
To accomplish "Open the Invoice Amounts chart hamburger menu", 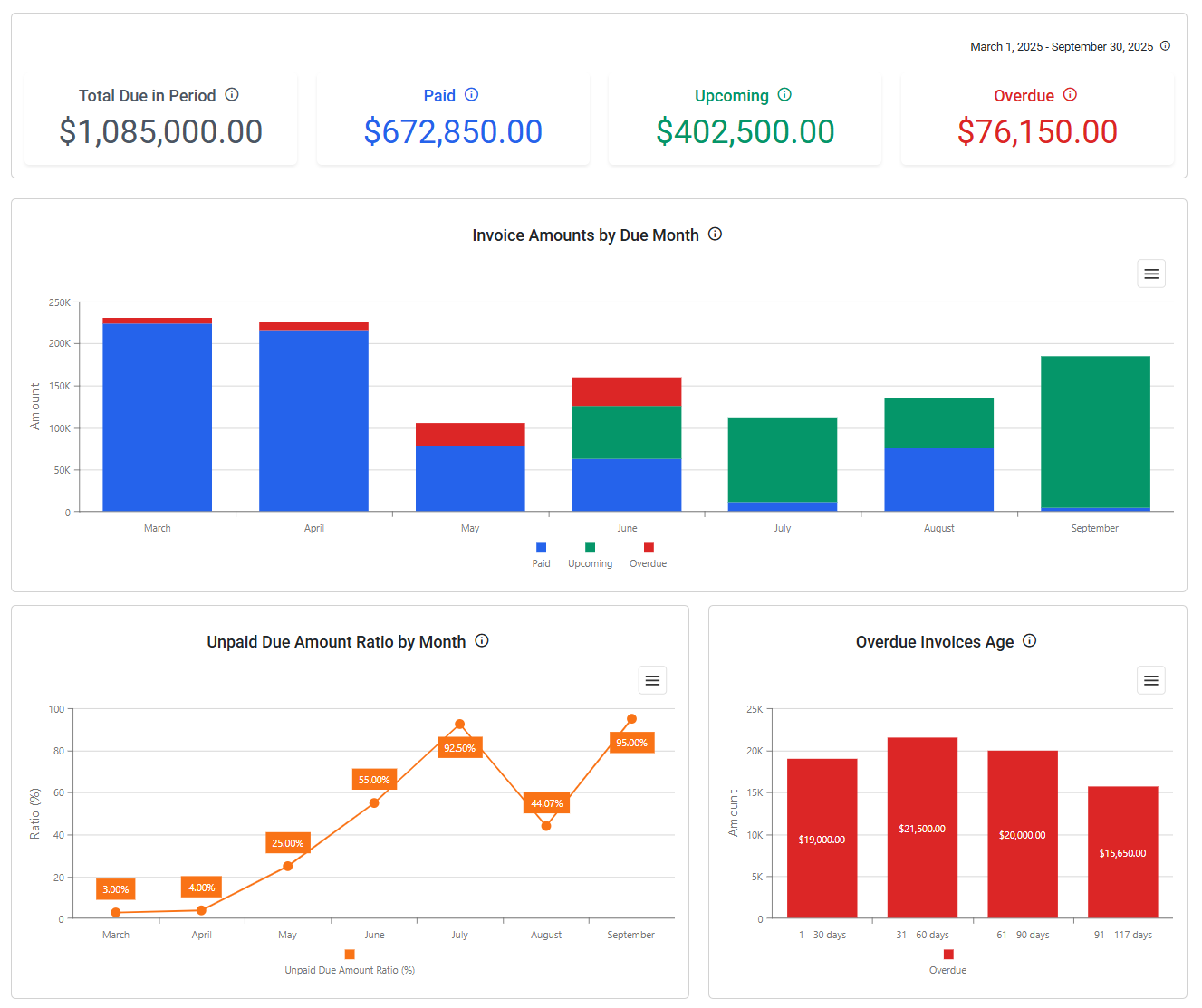I will tap(1151, 274).
